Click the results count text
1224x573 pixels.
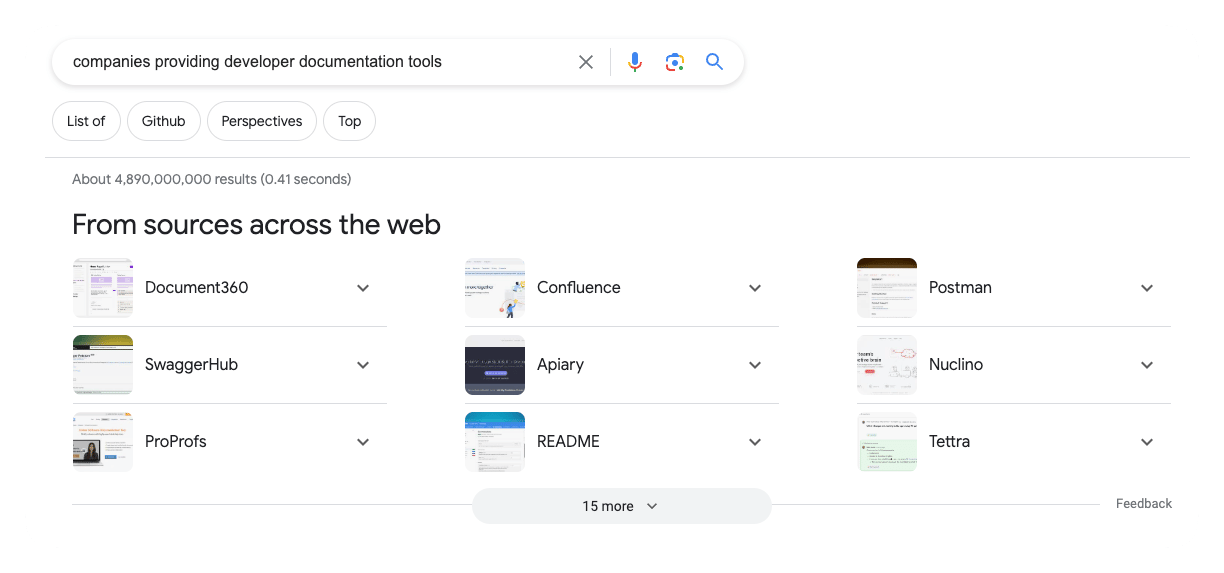(x=212, y=180)
